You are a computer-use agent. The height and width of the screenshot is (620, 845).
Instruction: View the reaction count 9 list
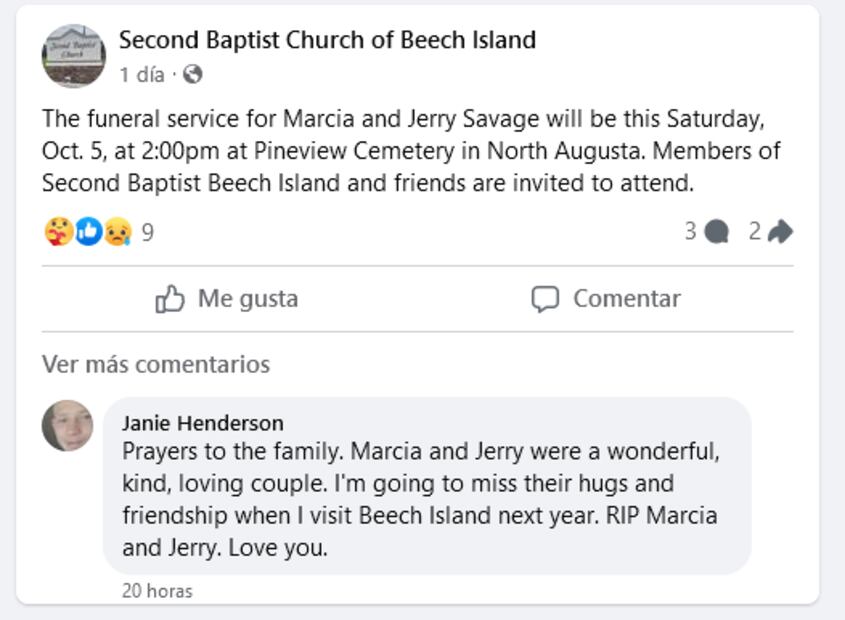coord(148,233)
